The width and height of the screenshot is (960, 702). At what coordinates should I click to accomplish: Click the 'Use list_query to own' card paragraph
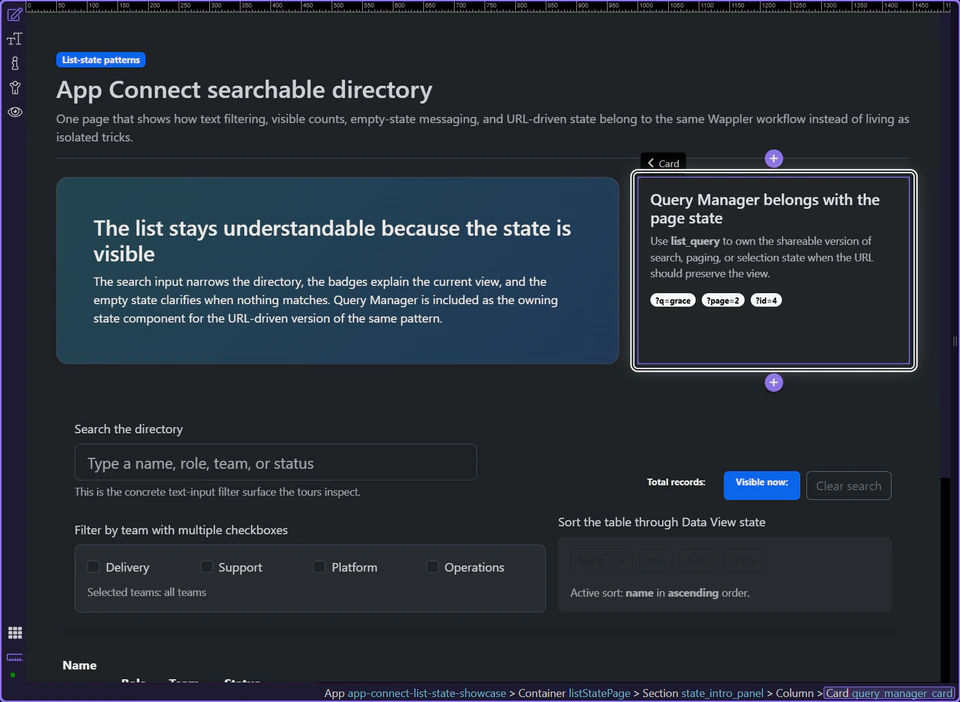[762, 257]
